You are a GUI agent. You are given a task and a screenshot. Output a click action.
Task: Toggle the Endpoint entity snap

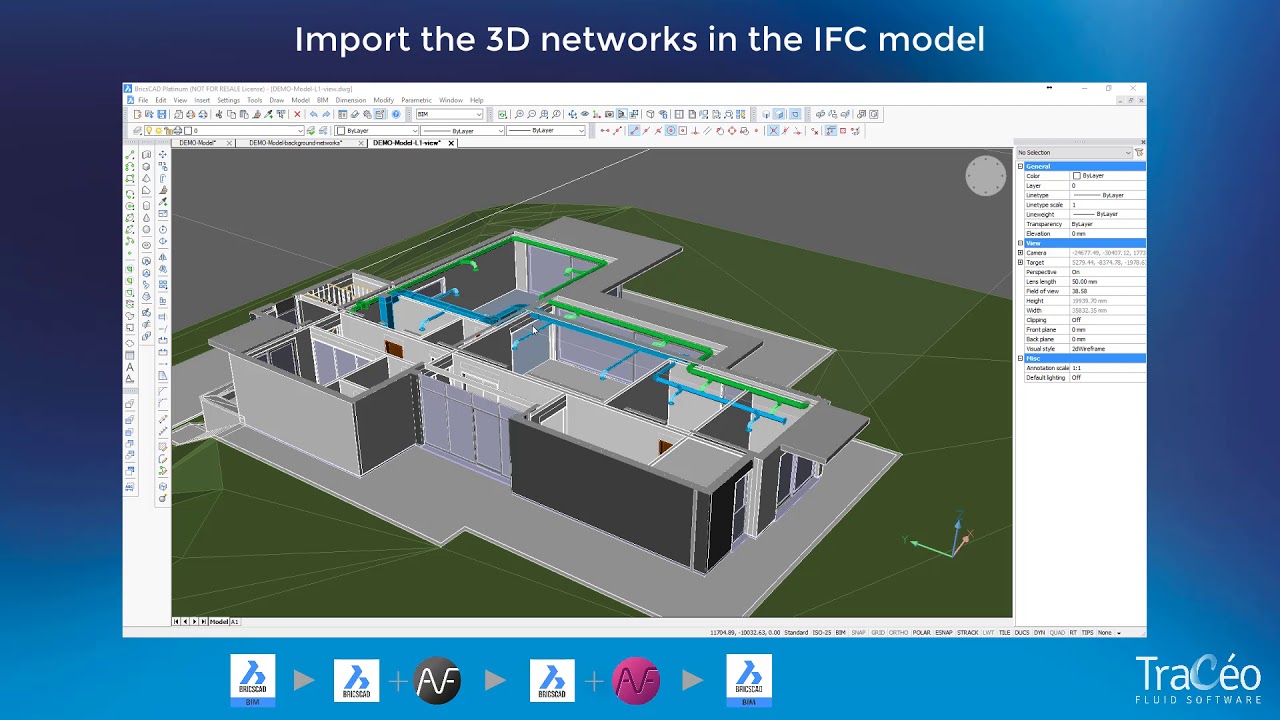click(x=634, y=130)
